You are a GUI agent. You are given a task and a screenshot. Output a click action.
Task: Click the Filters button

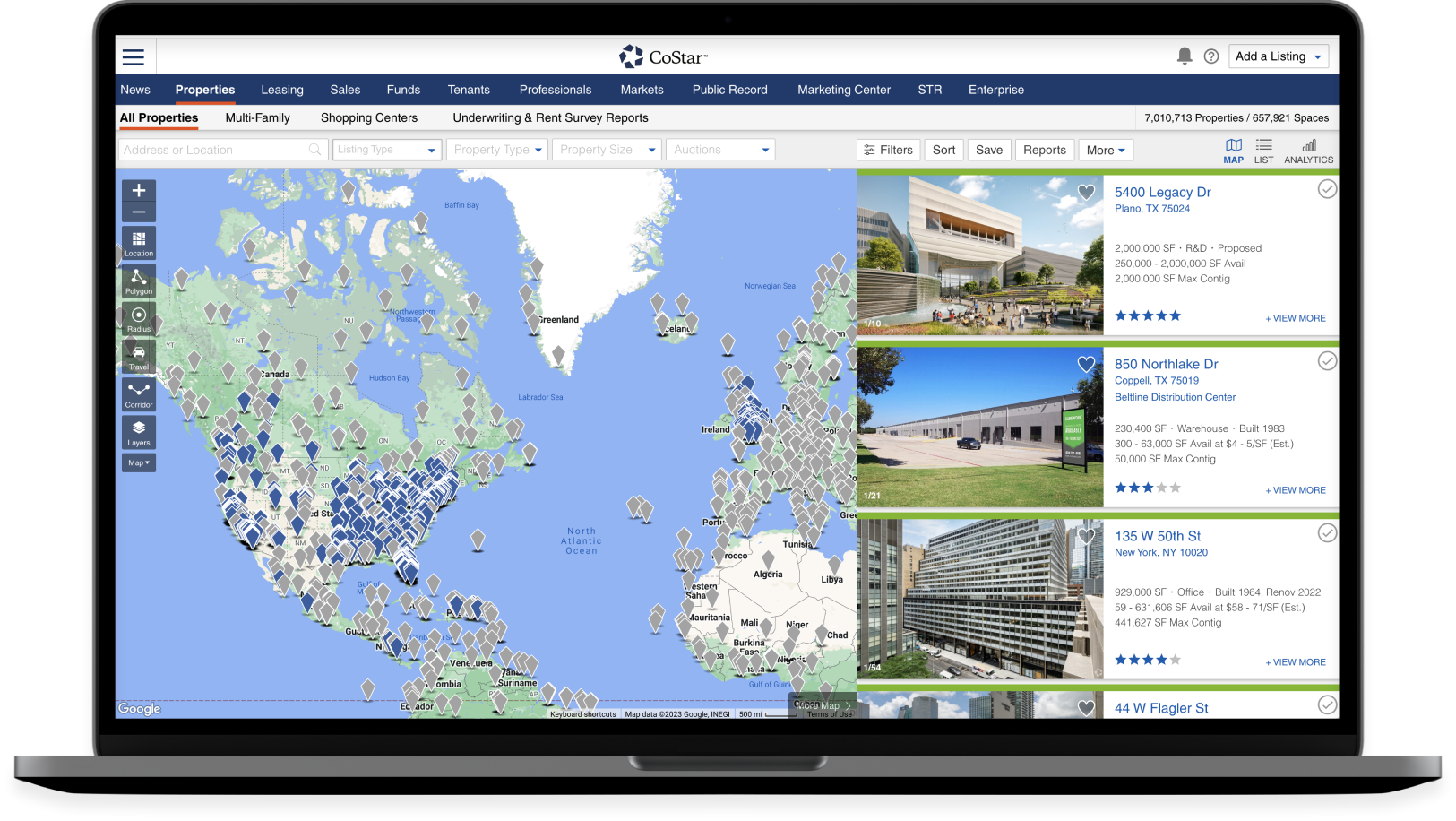click(888, 150)
